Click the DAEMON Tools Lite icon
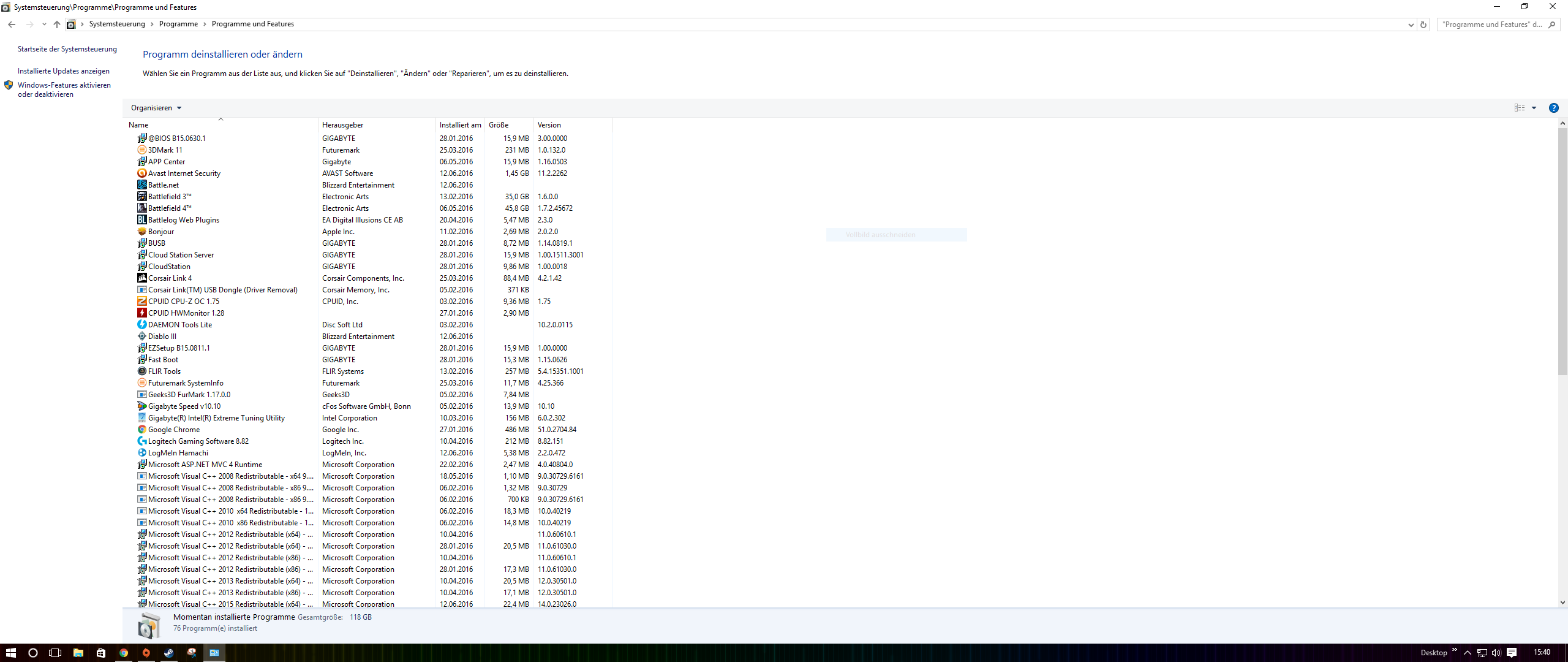Image resolution: width=1568 pixels, height=662 pixels. click(141, 325)
